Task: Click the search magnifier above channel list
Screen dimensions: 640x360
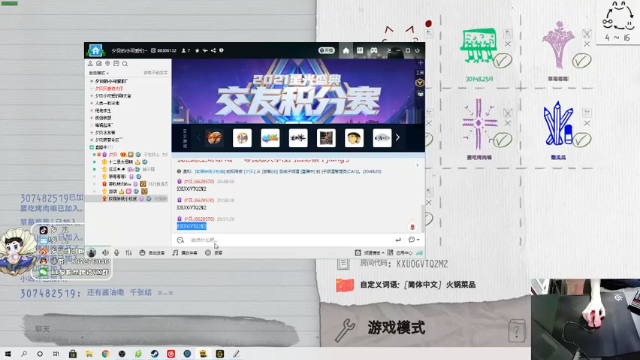Action: click(x=125, y=64)
